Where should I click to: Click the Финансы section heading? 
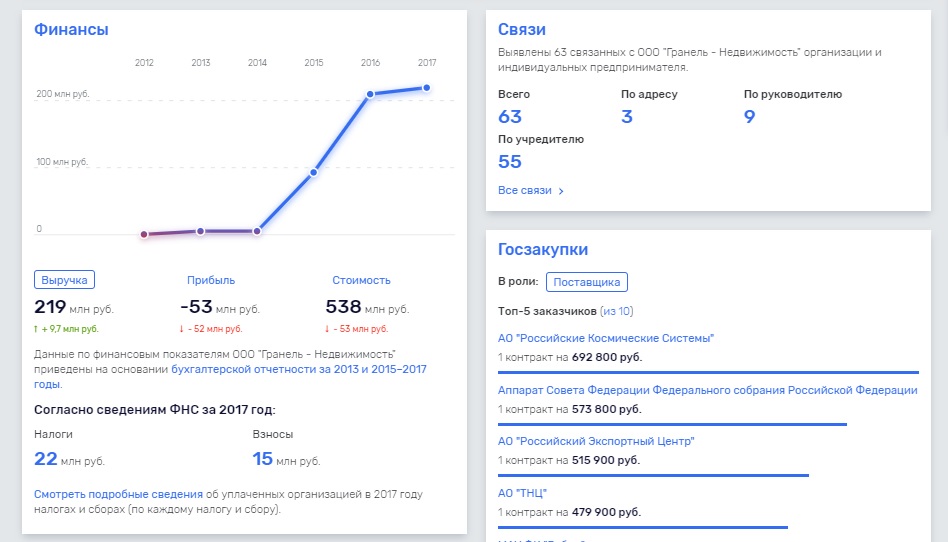point(71,30)
